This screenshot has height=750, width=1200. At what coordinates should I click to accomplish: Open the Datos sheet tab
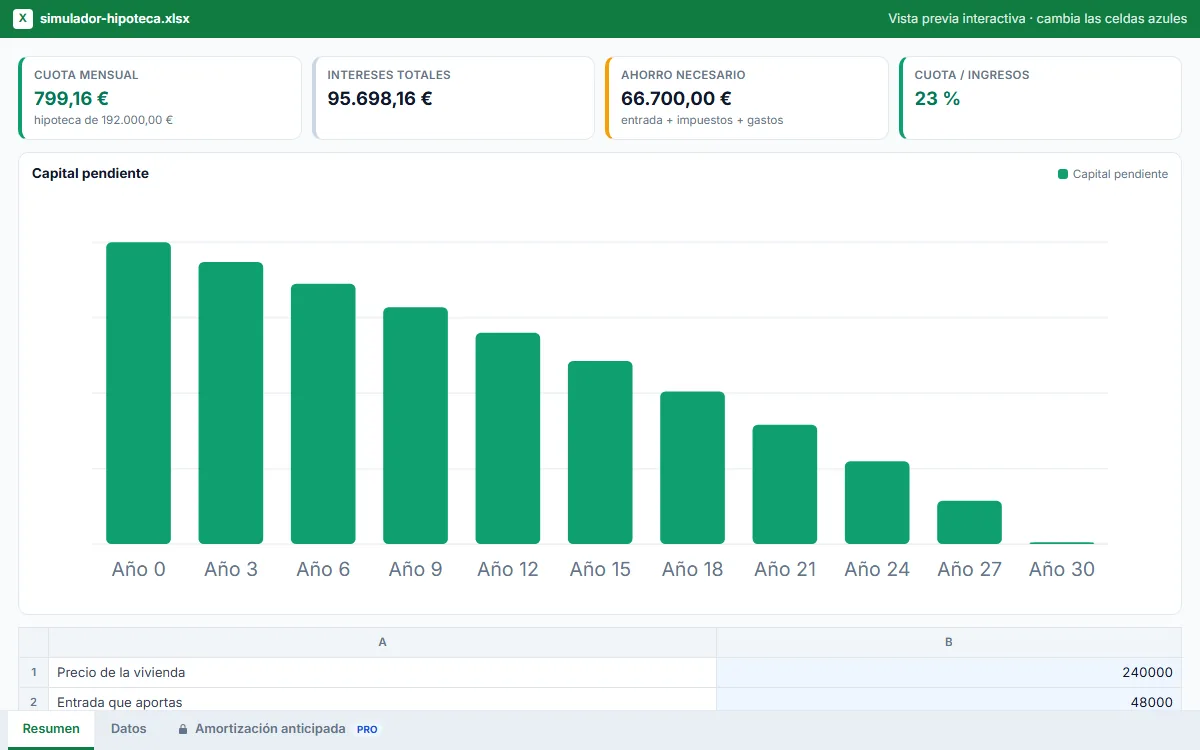(129, 730)
